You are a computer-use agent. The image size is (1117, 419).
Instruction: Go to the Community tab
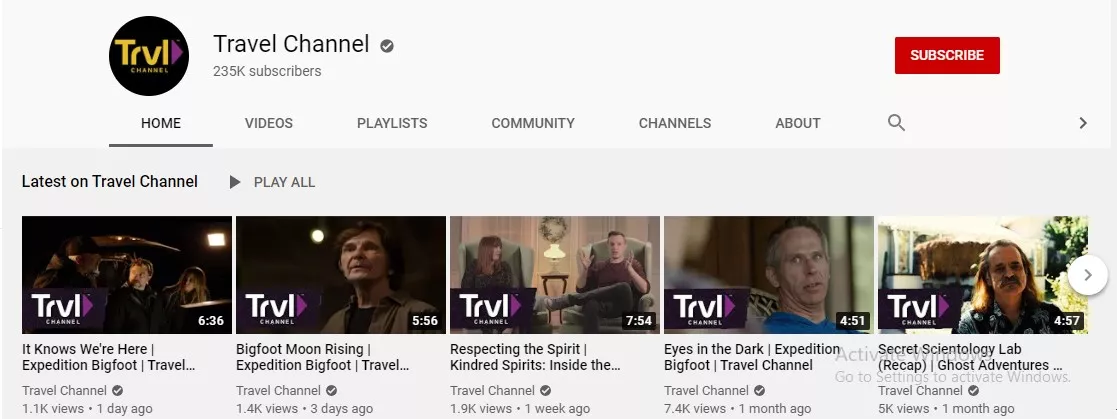coord(533,123)
